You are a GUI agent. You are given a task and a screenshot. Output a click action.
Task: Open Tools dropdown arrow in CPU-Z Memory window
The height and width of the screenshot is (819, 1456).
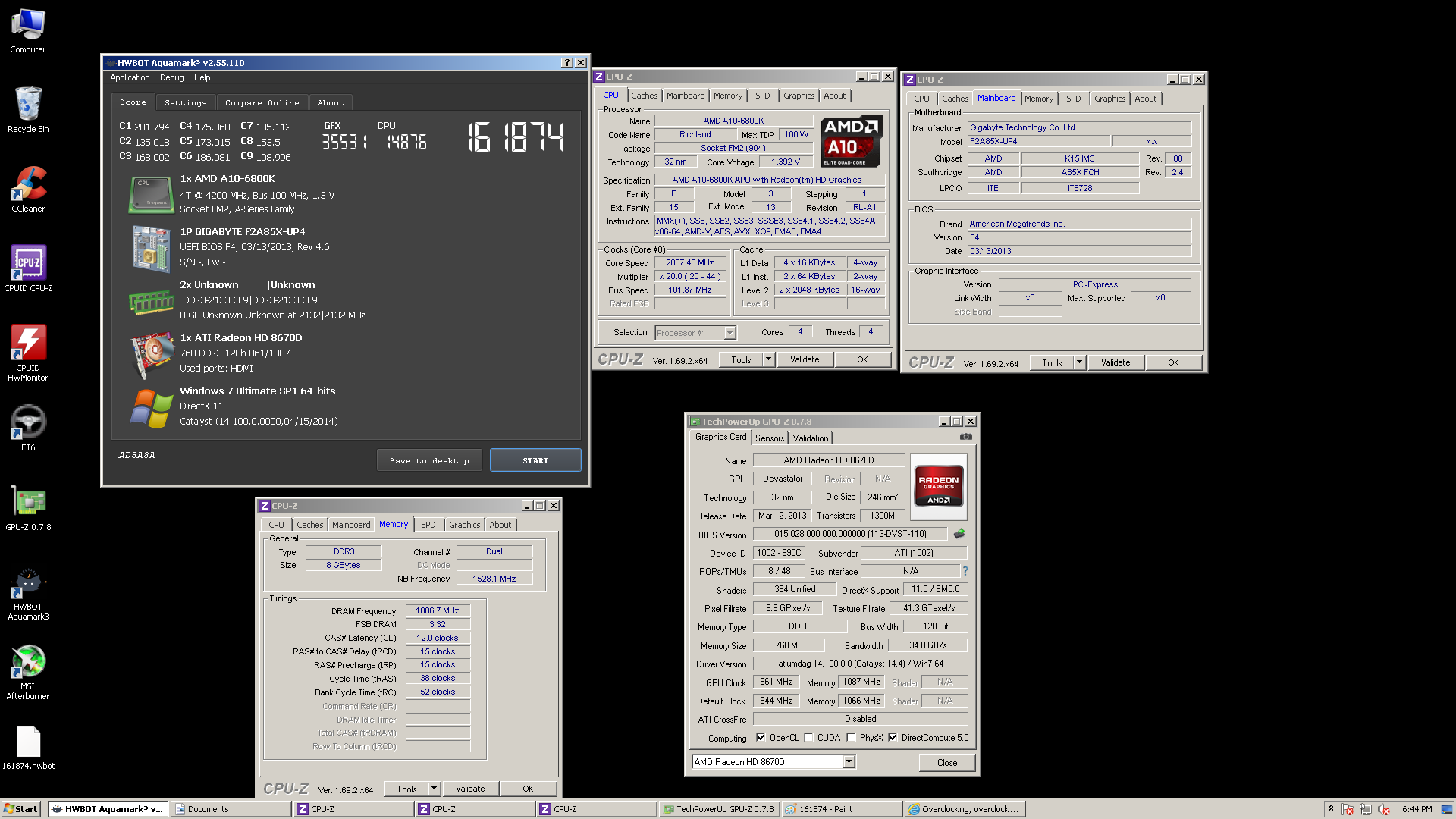434,789
